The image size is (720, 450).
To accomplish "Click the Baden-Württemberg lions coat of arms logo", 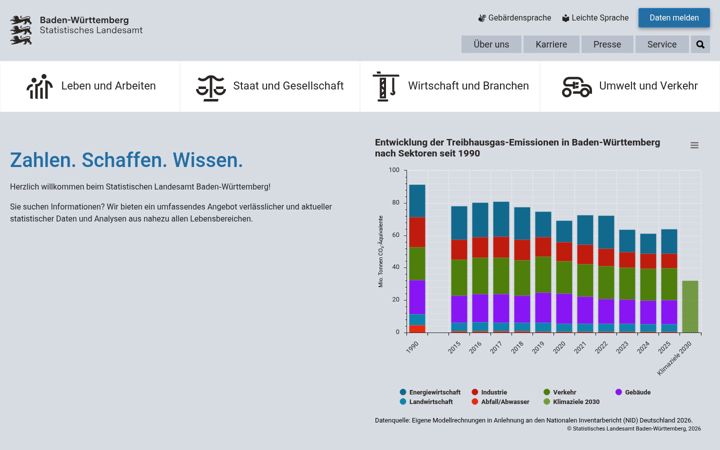I will click(21, 30).
